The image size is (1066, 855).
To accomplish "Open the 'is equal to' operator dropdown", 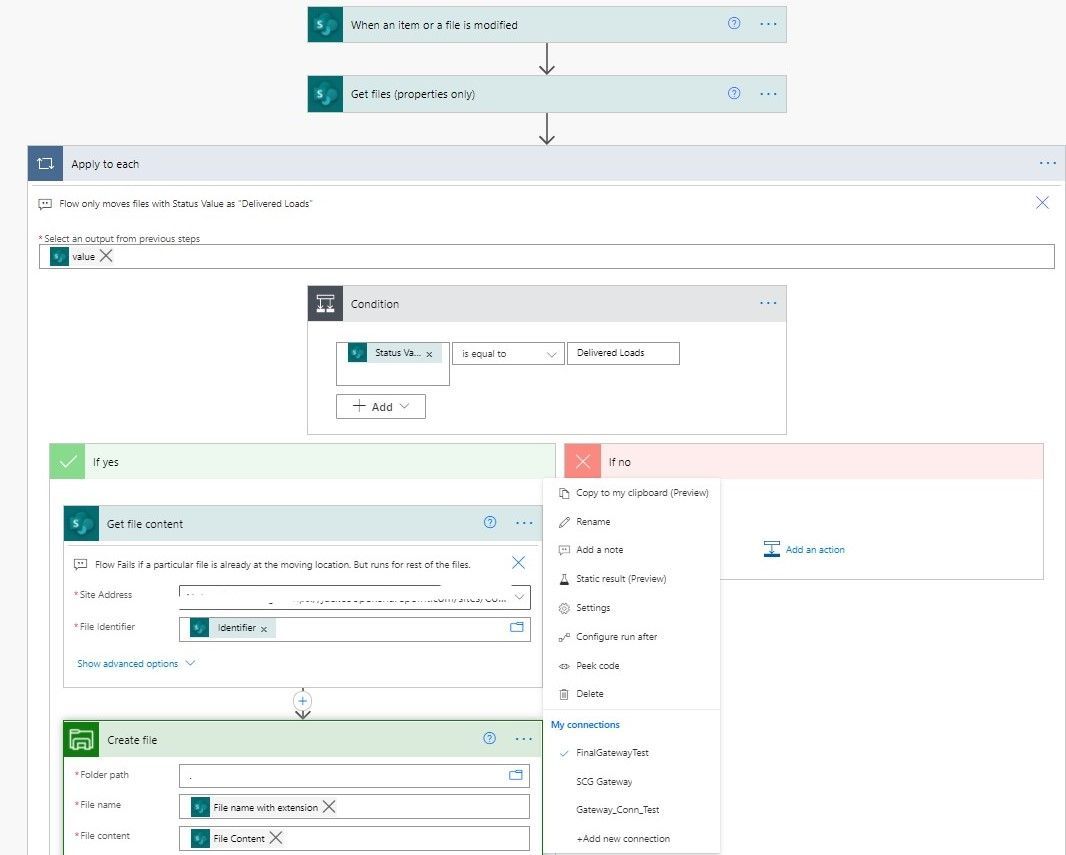I will click(507, 353).
